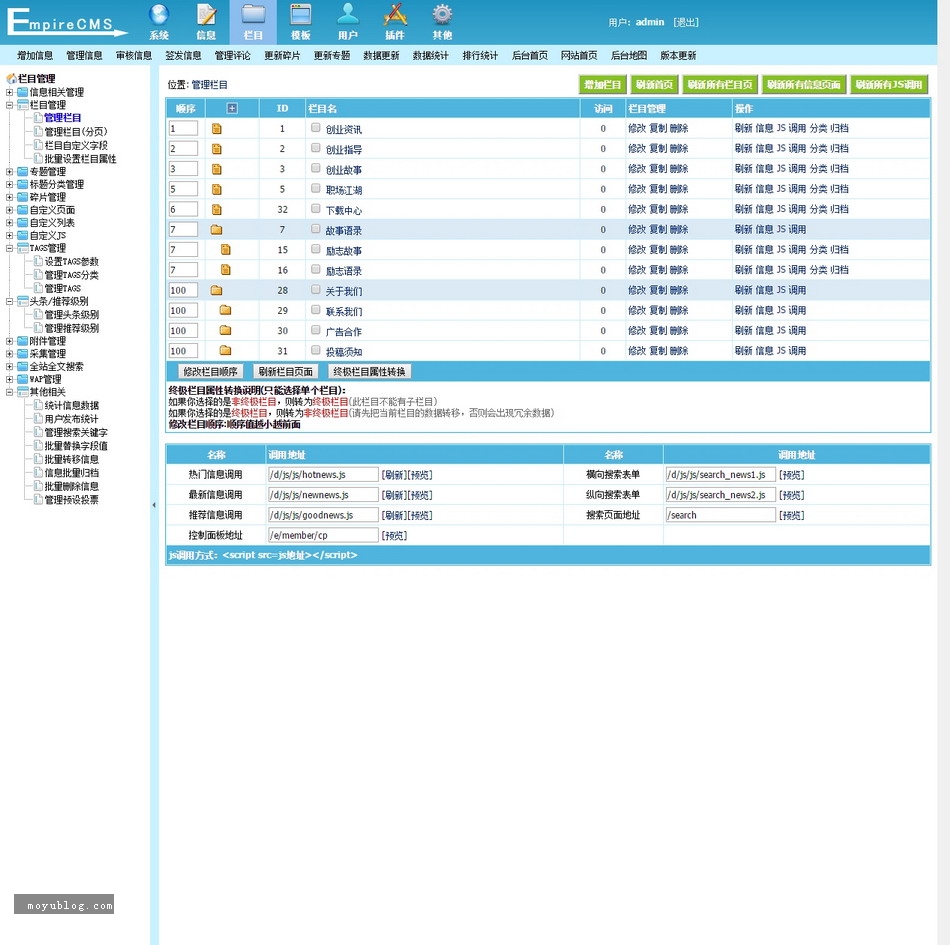The height and width of the screenshot is (945, 950).
Task: Check the 创业指导 column checkbox
Action: 316,147
